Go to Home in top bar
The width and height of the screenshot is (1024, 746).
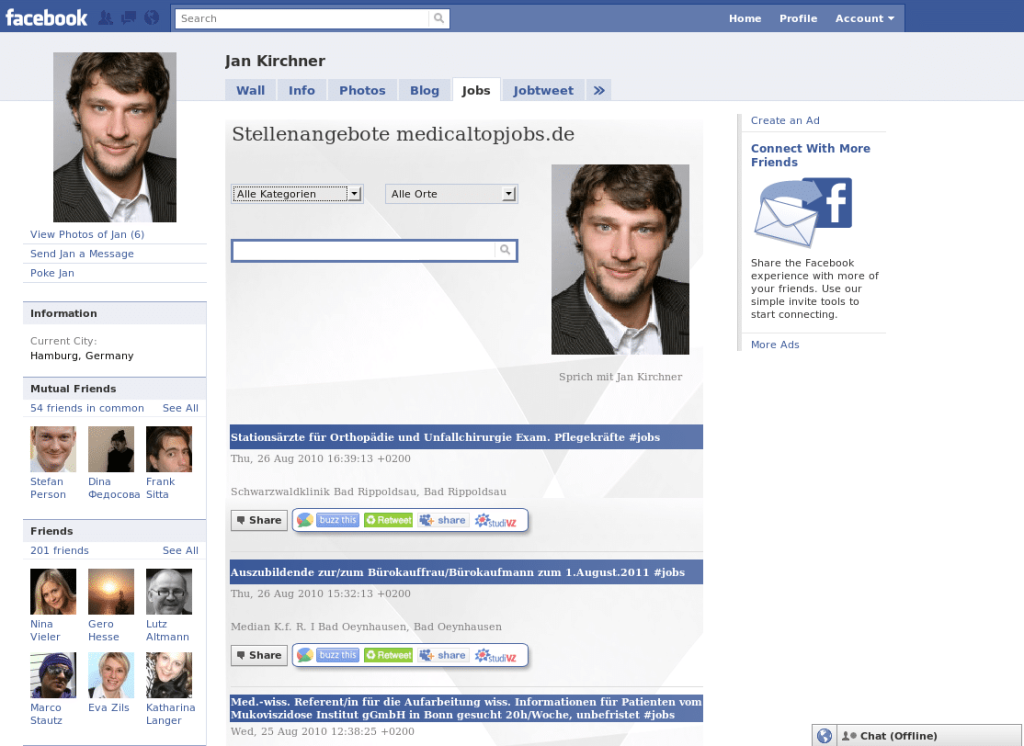pyautogui.click(x=745, y=18)
